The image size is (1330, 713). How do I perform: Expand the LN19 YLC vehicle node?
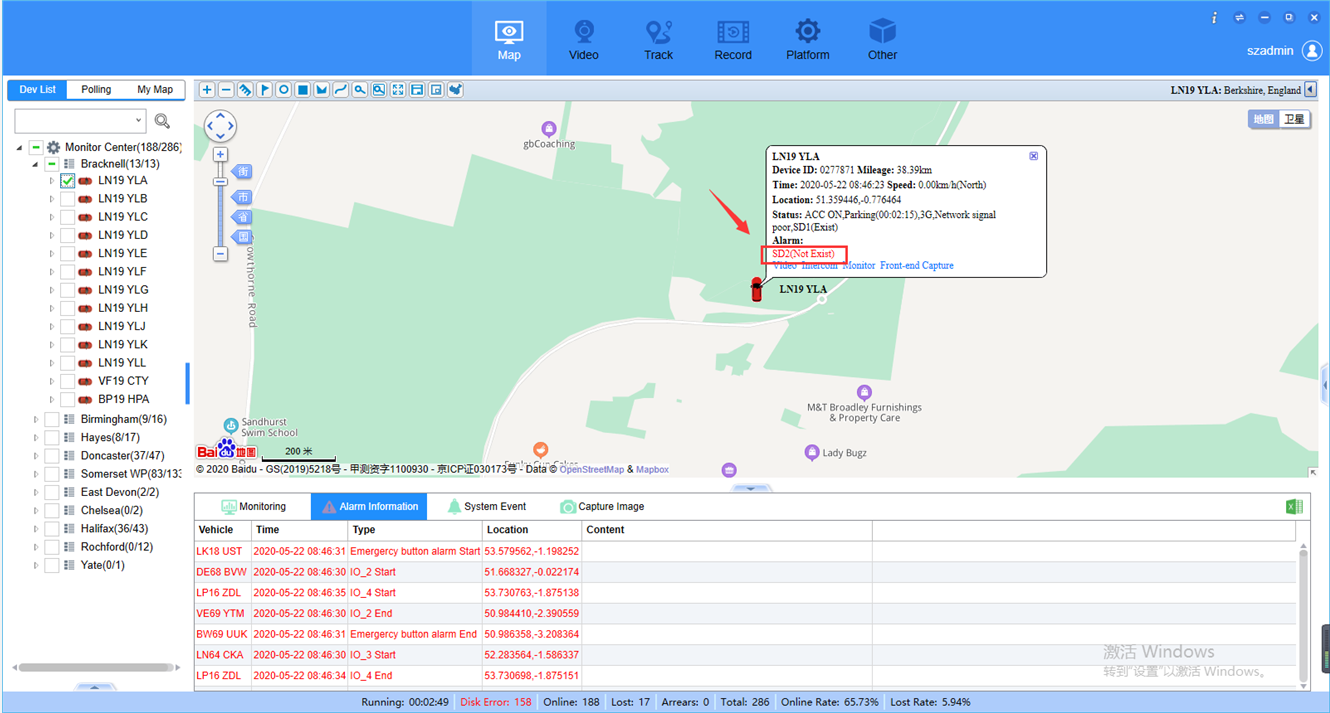click(x=52, y=217)
